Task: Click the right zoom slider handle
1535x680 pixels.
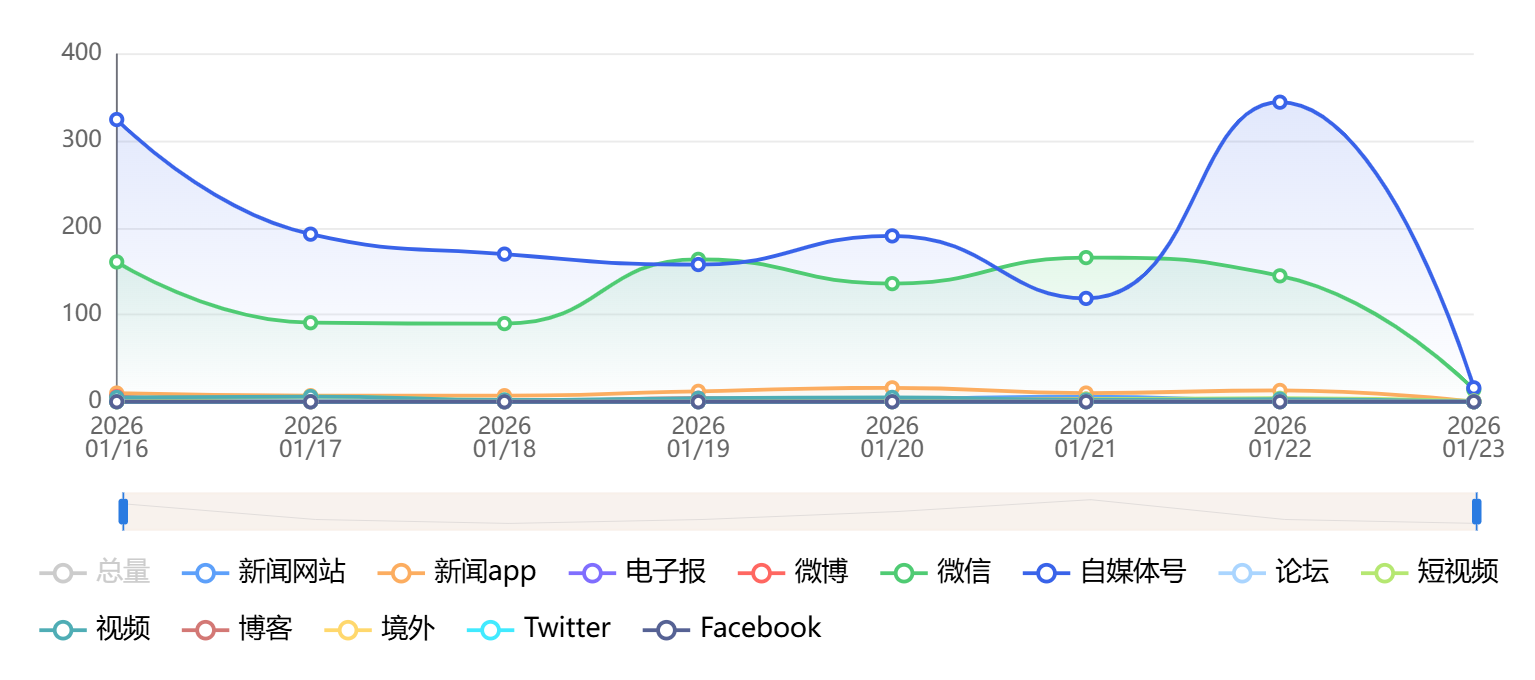Action: pos(1476,511)
